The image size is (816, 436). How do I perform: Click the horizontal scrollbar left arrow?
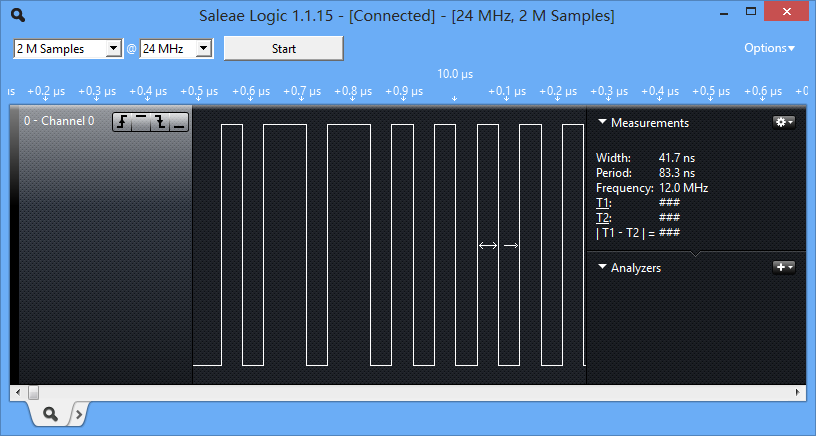point(18,392)
